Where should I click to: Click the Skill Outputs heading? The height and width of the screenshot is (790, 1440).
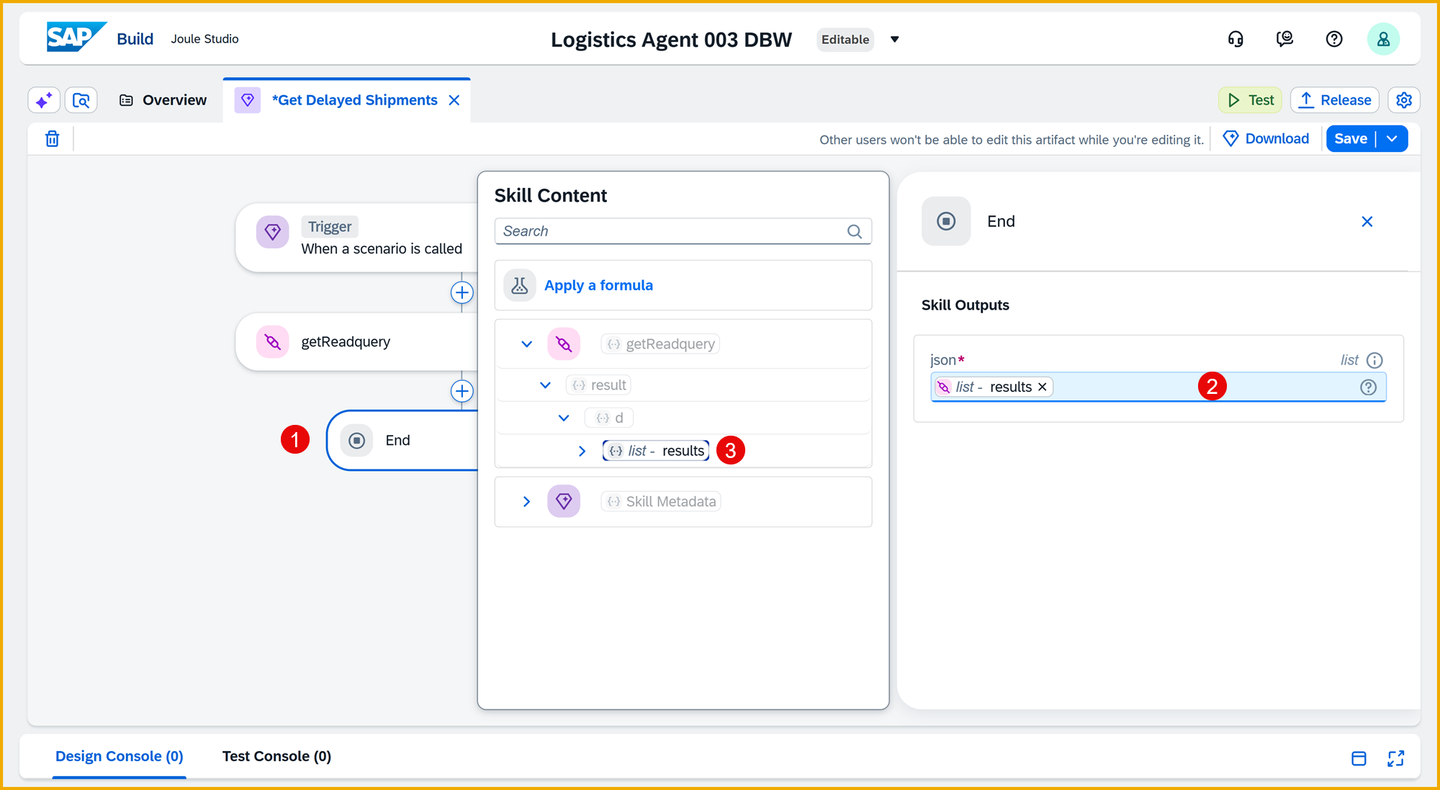(x=965, y=305)
